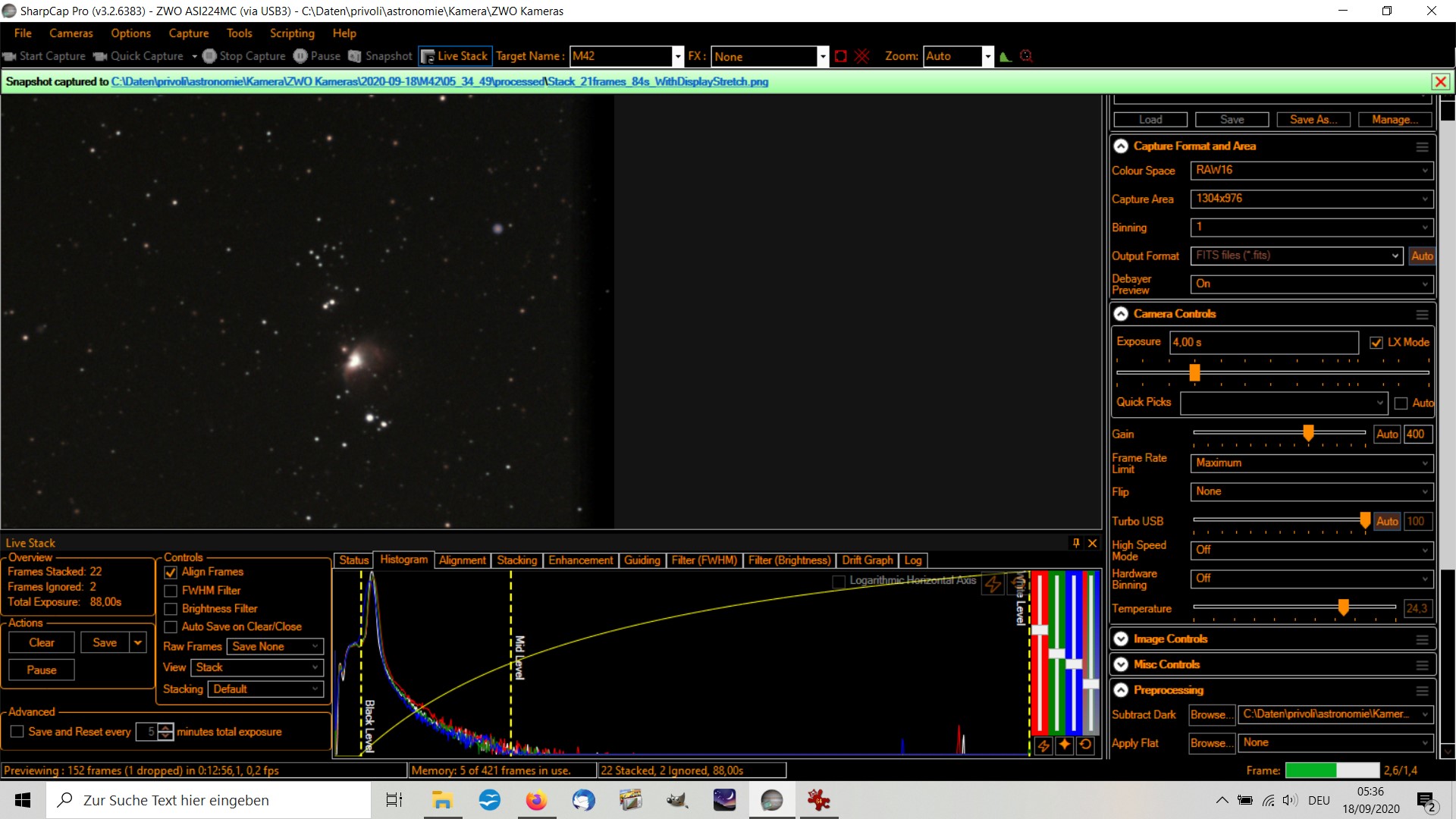Viewport: 1456px width, 819px height.
Task: Toggle the LX Mode checkbox
Action: point(1376,343)
